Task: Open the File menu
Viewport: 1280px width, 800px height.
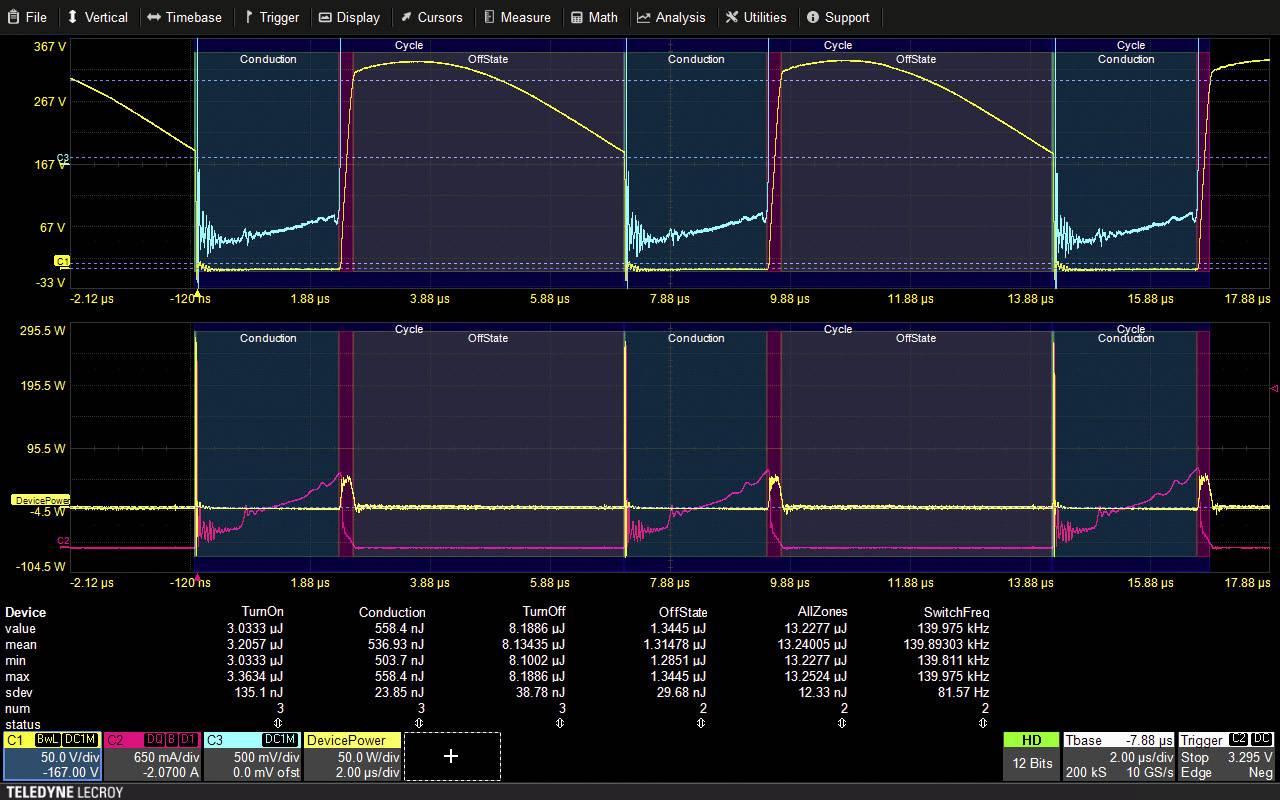Action: pyautogui.click(x=27, y=17)
